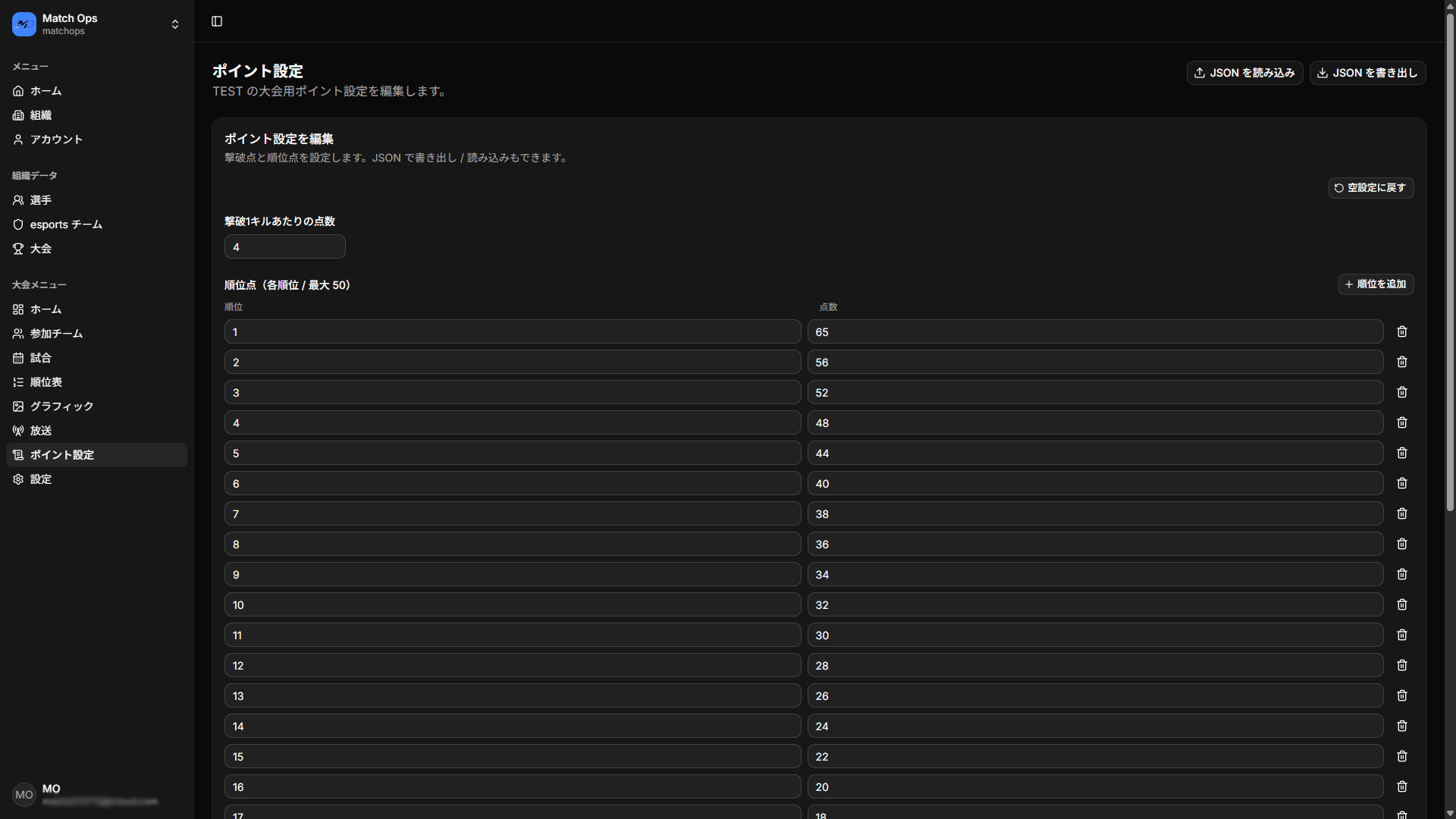
Task: Open 設定 in 大会メニュー
Action: click(x=96, y=479)
